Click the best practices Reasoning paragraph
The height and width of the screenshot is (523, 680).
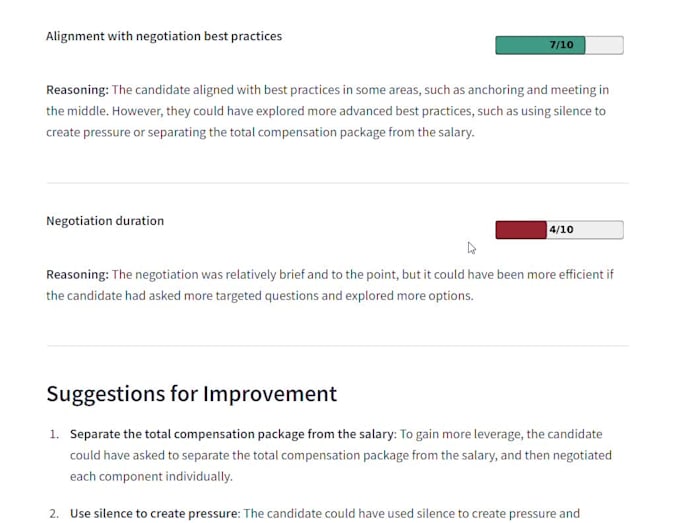click(327, 111)
